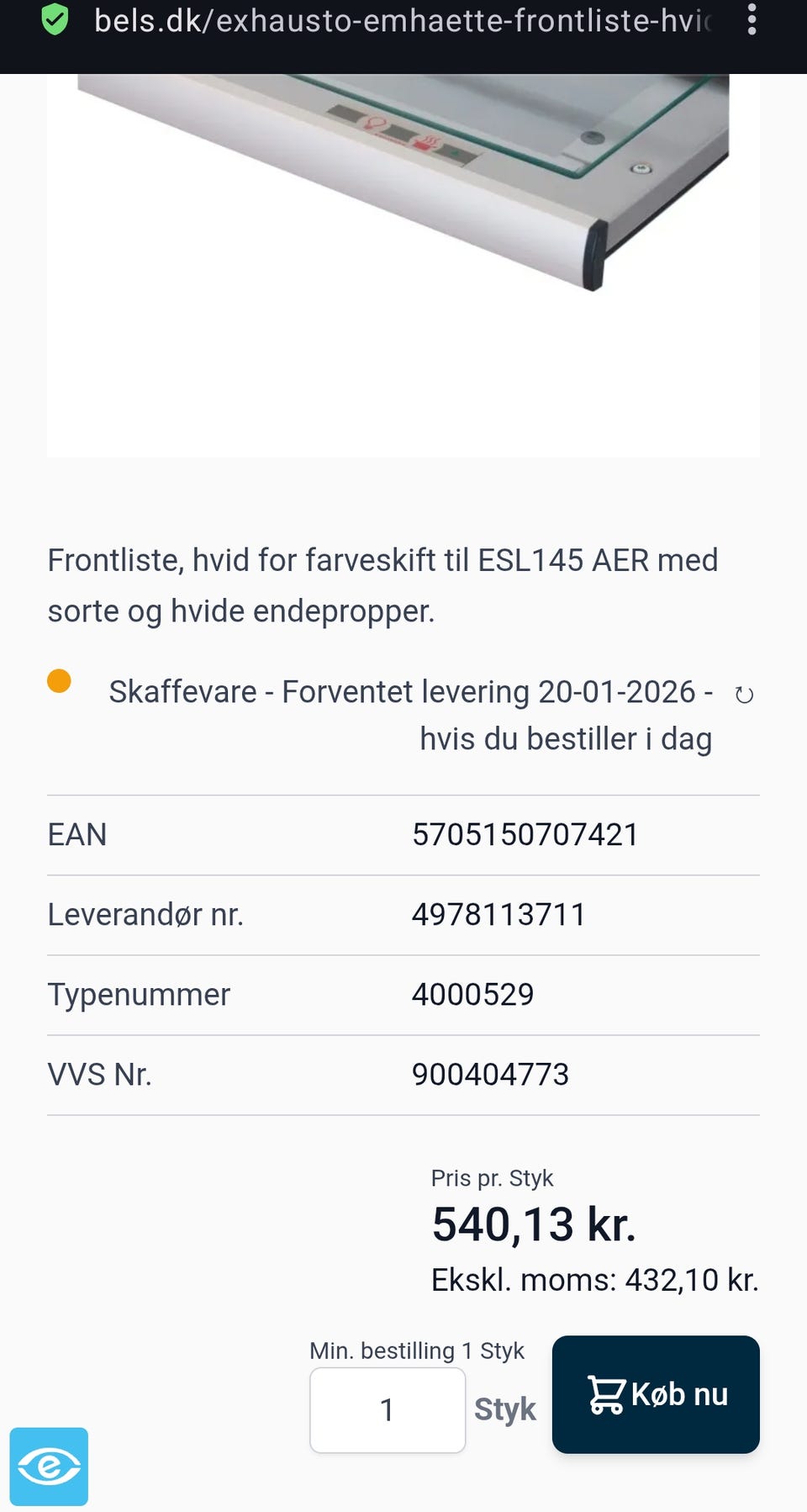Tap the Ekskl. moms price text

594,1280
